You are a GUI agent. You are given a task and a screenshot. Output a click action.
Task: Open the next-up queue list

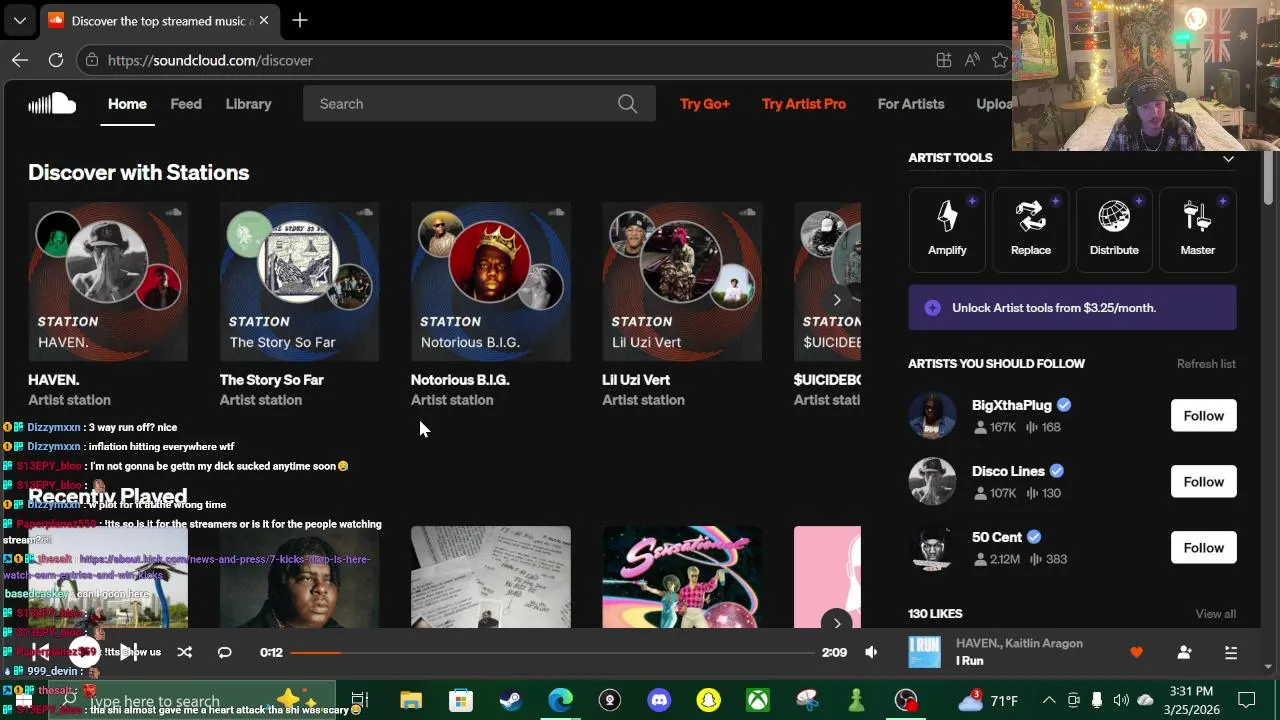tap(1231, 652)
